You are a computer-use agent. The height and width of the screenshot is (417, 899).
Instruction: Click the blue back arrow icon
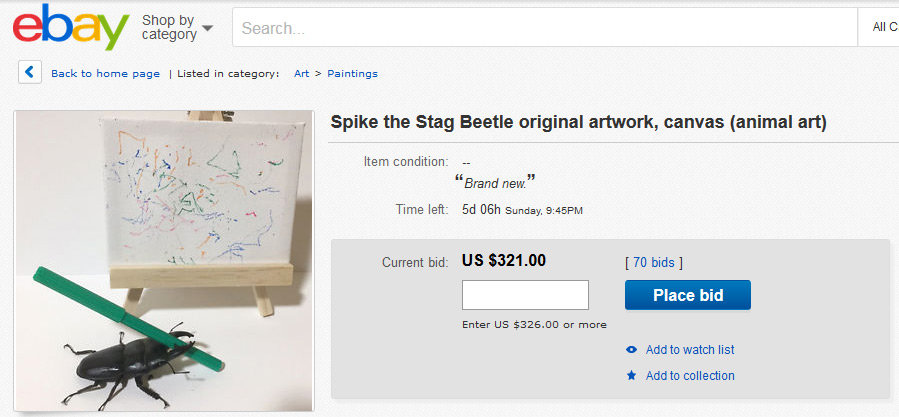click(31, 72)
